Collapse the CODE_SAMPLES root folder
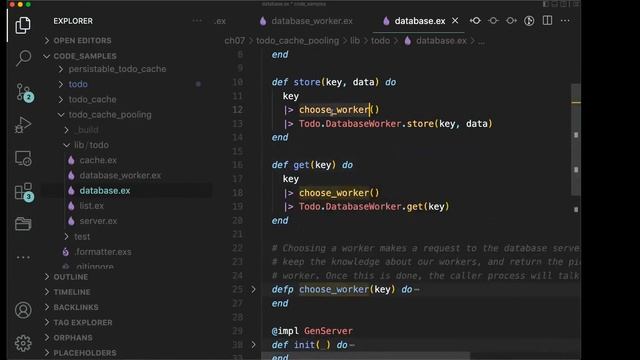 pos(85,56)
